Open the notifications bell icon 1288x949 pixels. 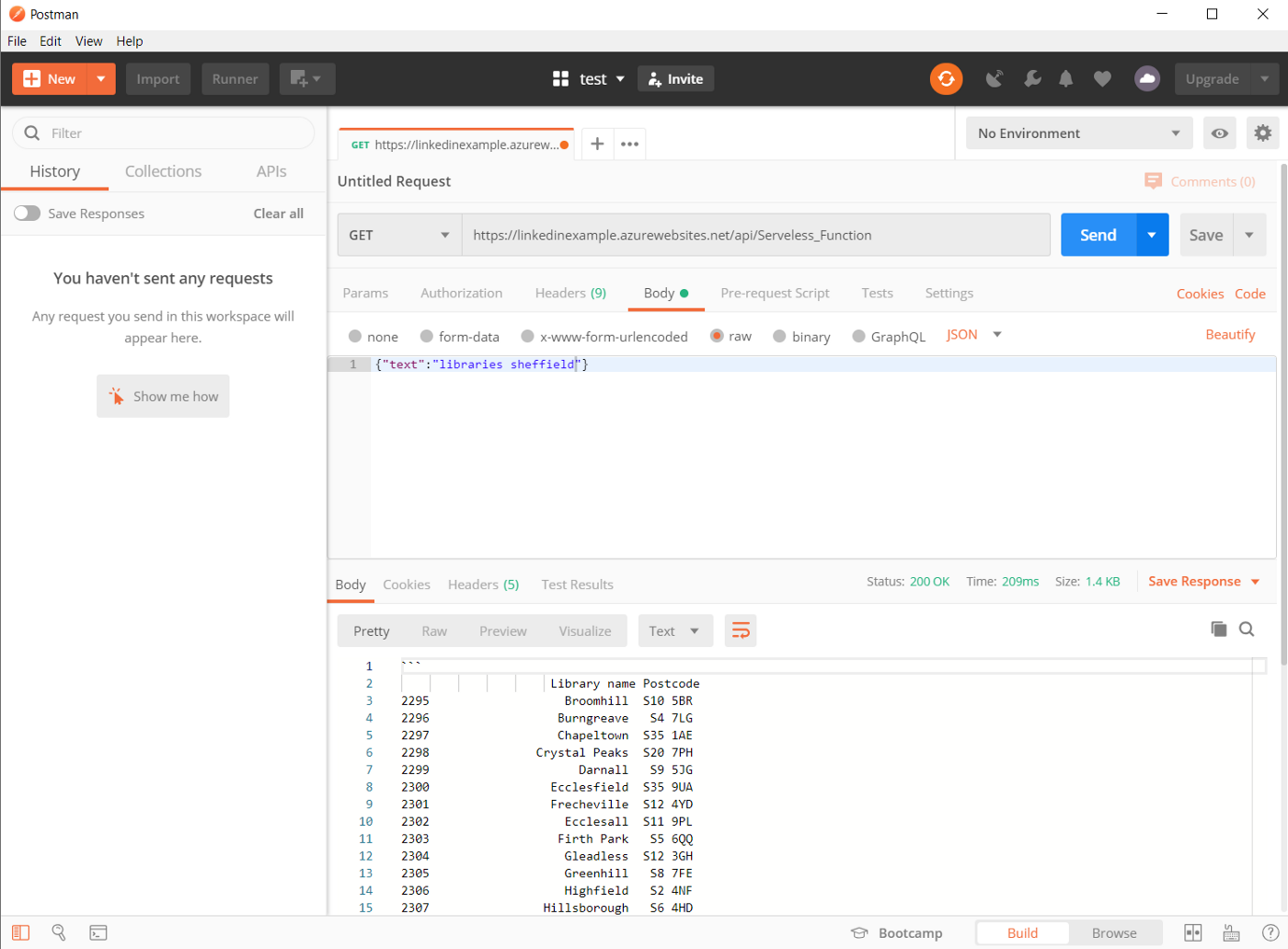(1065, 79)
